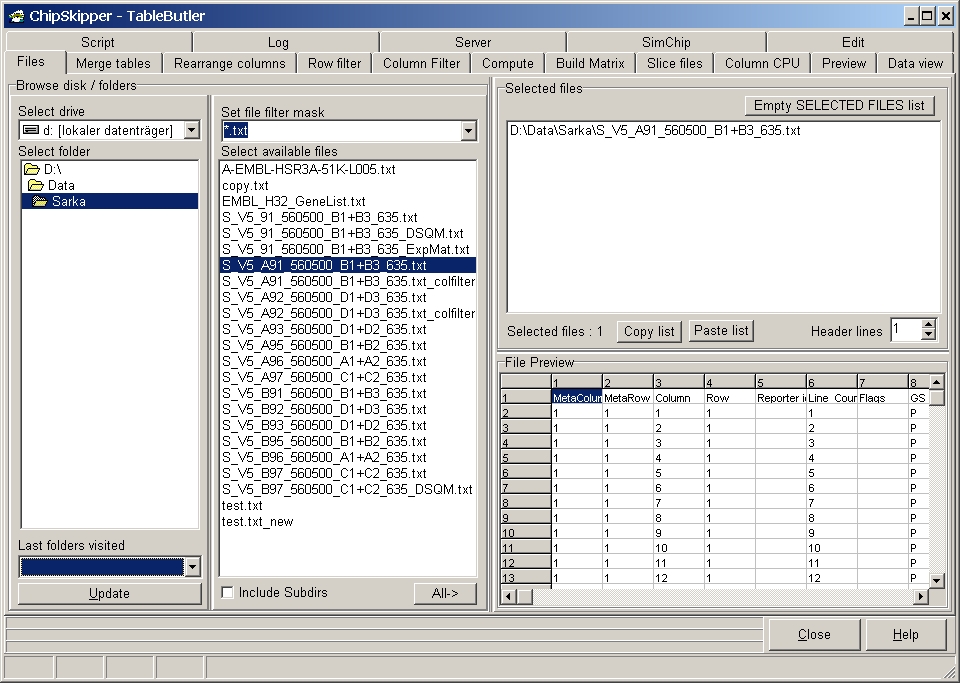This screenshot has height=683, width=960.
Task: Expand the file filter mask dropdown
Action: pos(469,132)
